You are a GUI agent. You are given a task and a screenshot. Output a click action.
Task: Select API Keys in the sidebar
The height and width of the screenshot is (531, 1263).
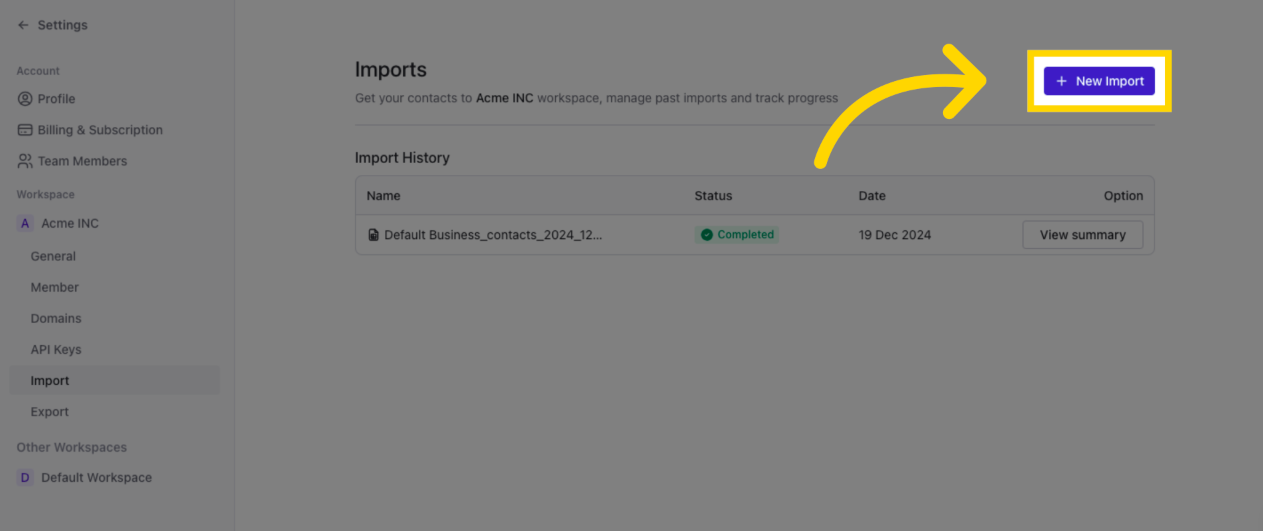pos(56,349)
